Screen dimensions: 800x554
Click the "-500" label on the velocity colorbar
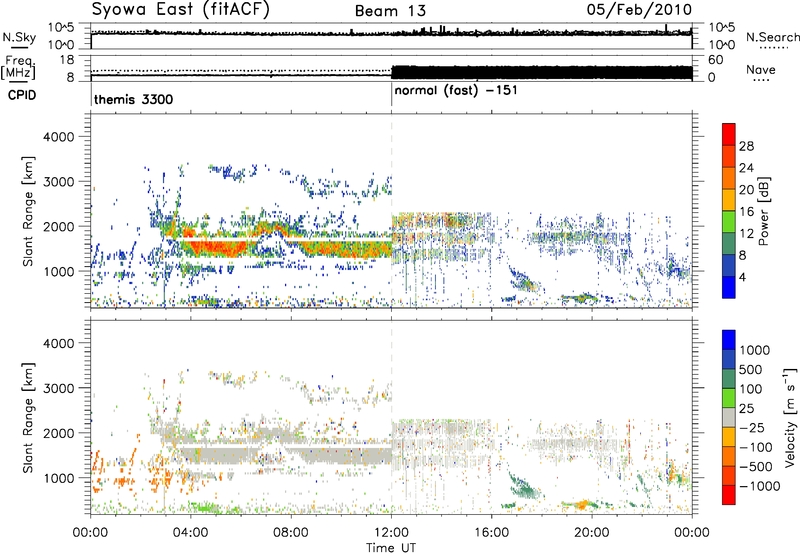coord(756,467)
